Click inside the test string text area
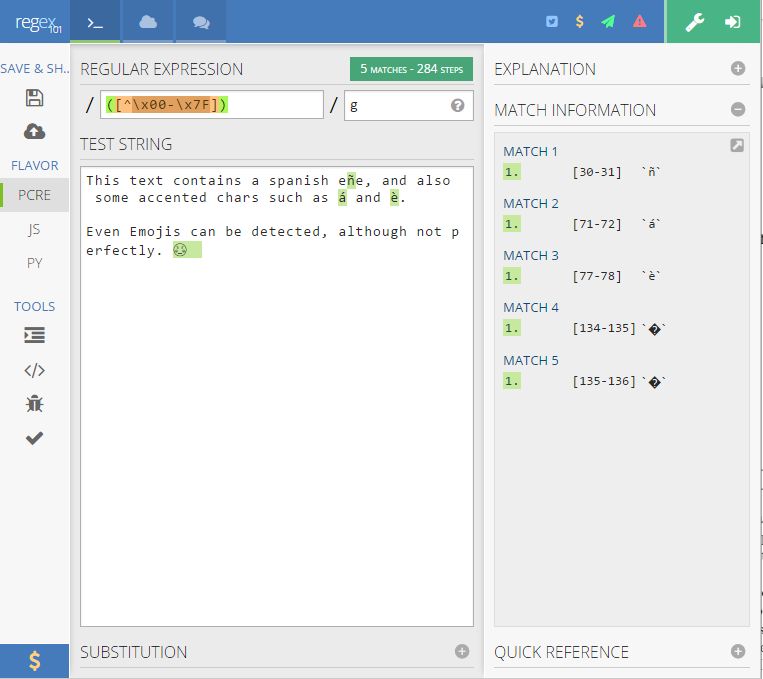The height and width of the screenshot is (679, 763). coord(277,396)
